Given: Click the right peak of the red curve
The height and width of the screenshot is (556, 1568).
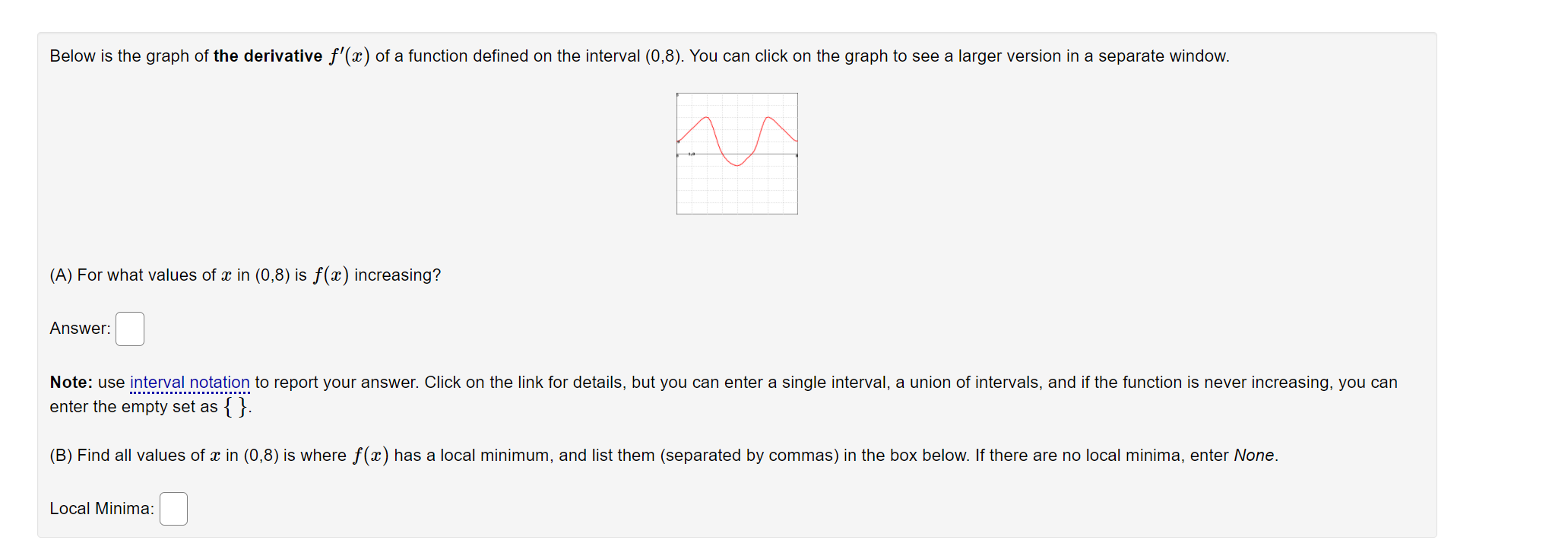Looking at the screenshot, I should 768,118.
